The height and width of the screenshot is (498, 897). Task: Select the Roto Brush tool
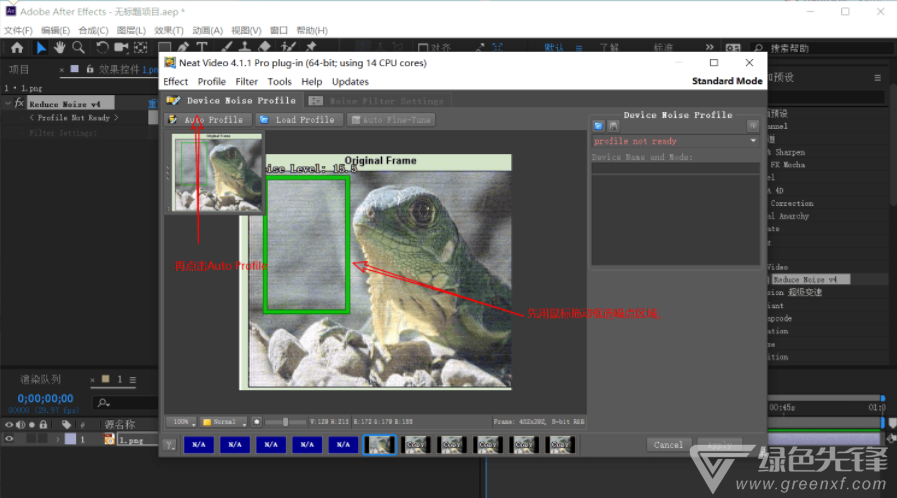(x=288, y=47)
